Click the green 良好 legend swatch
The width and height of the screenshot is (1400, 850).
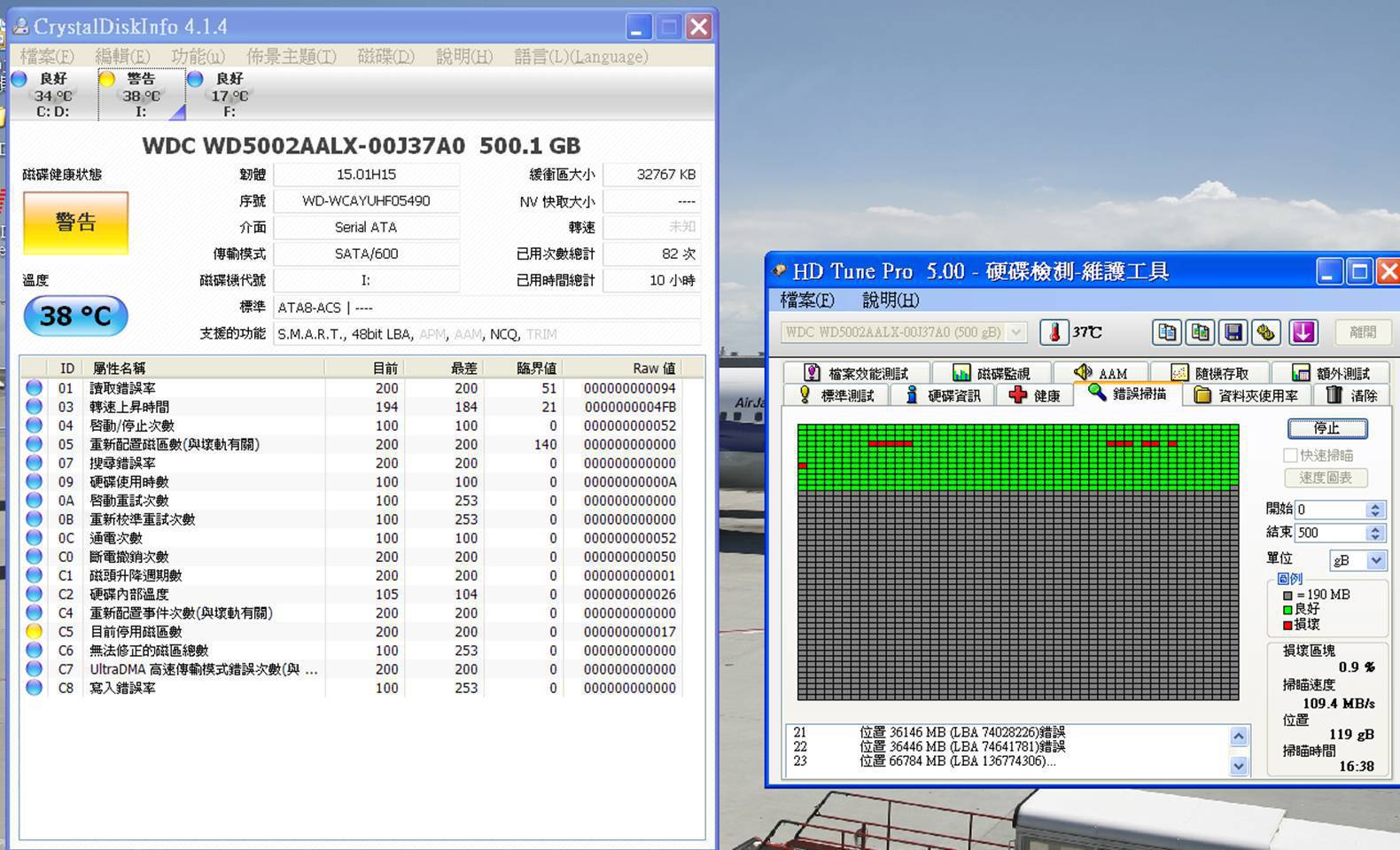(1287, 610)
